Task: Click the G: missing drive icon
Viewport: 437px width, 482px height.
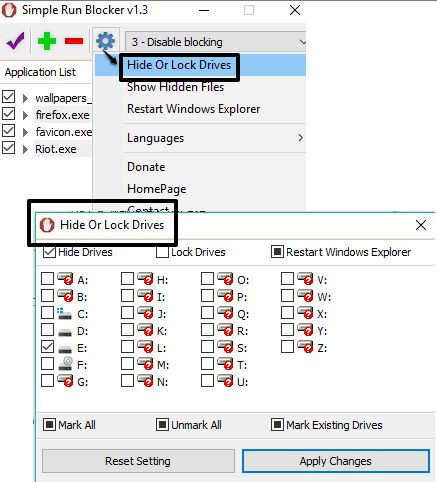Action: coord(65,381)
